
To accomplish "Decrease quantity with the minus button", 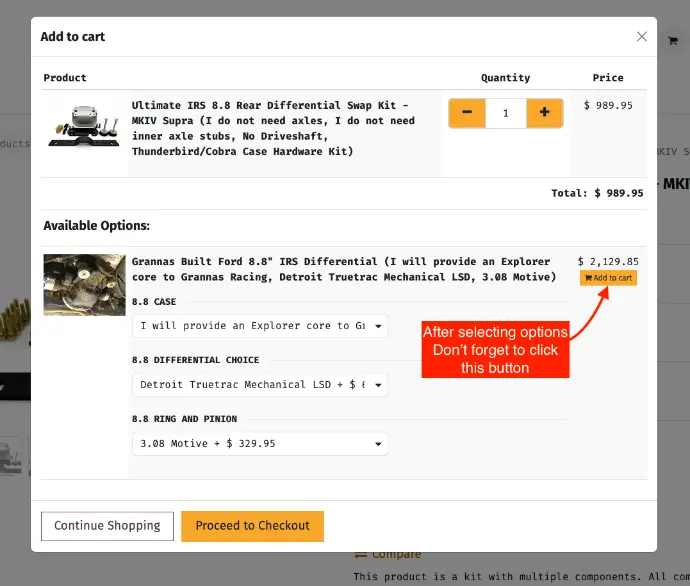I will click(x=467, y=113).
